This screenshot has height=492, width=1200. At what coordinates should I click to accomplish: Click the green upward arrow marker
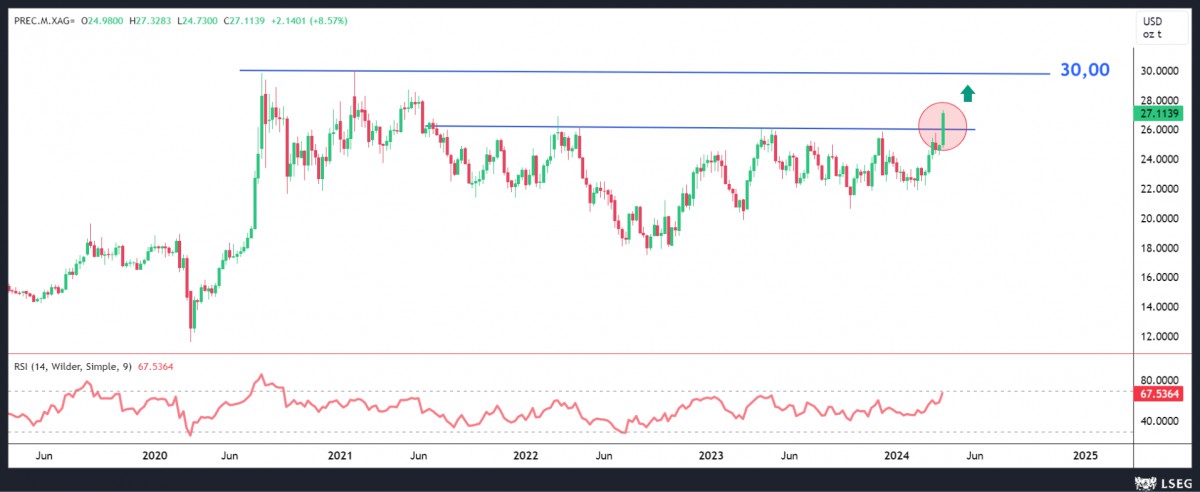(x=968, y=94)
